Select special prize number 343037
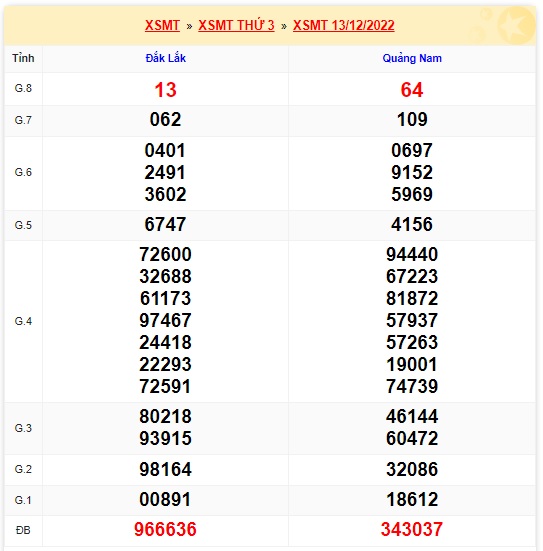 412,529
